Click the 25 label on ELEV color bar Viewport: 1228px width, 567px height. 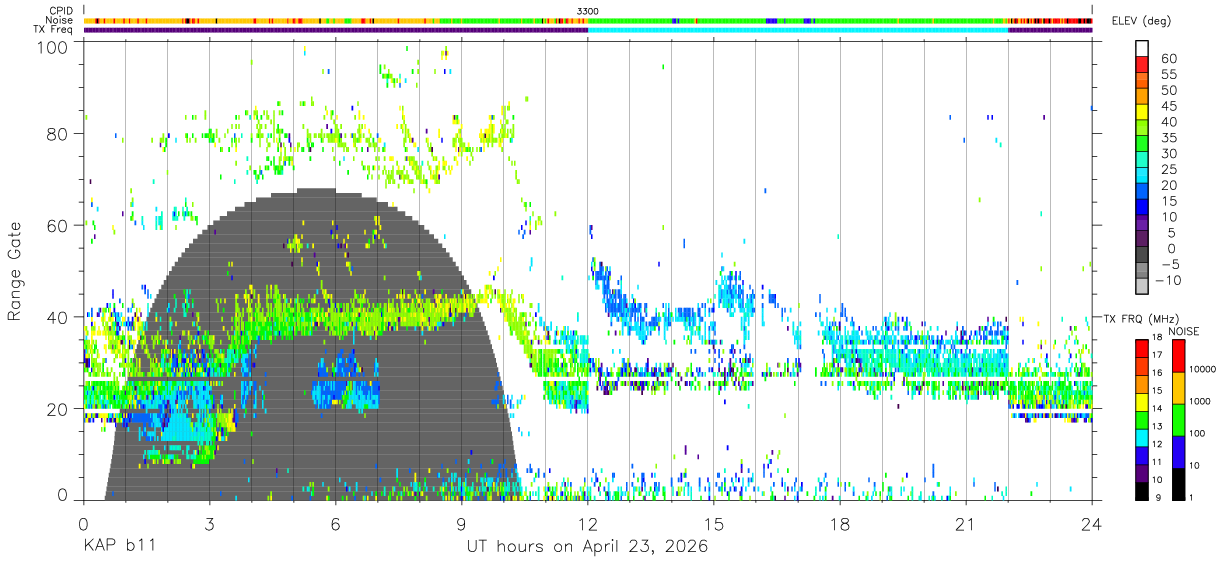click(1167, 169)
